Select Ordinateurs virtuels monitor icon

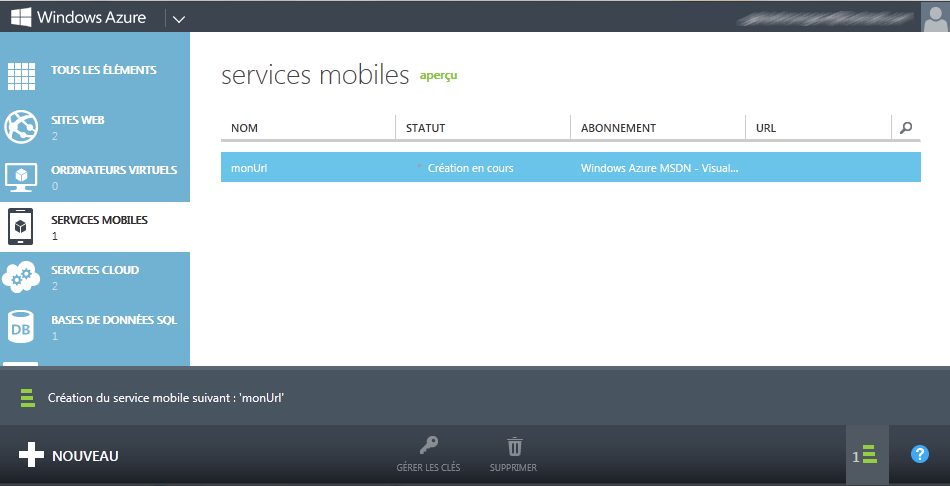coord(21,177)
